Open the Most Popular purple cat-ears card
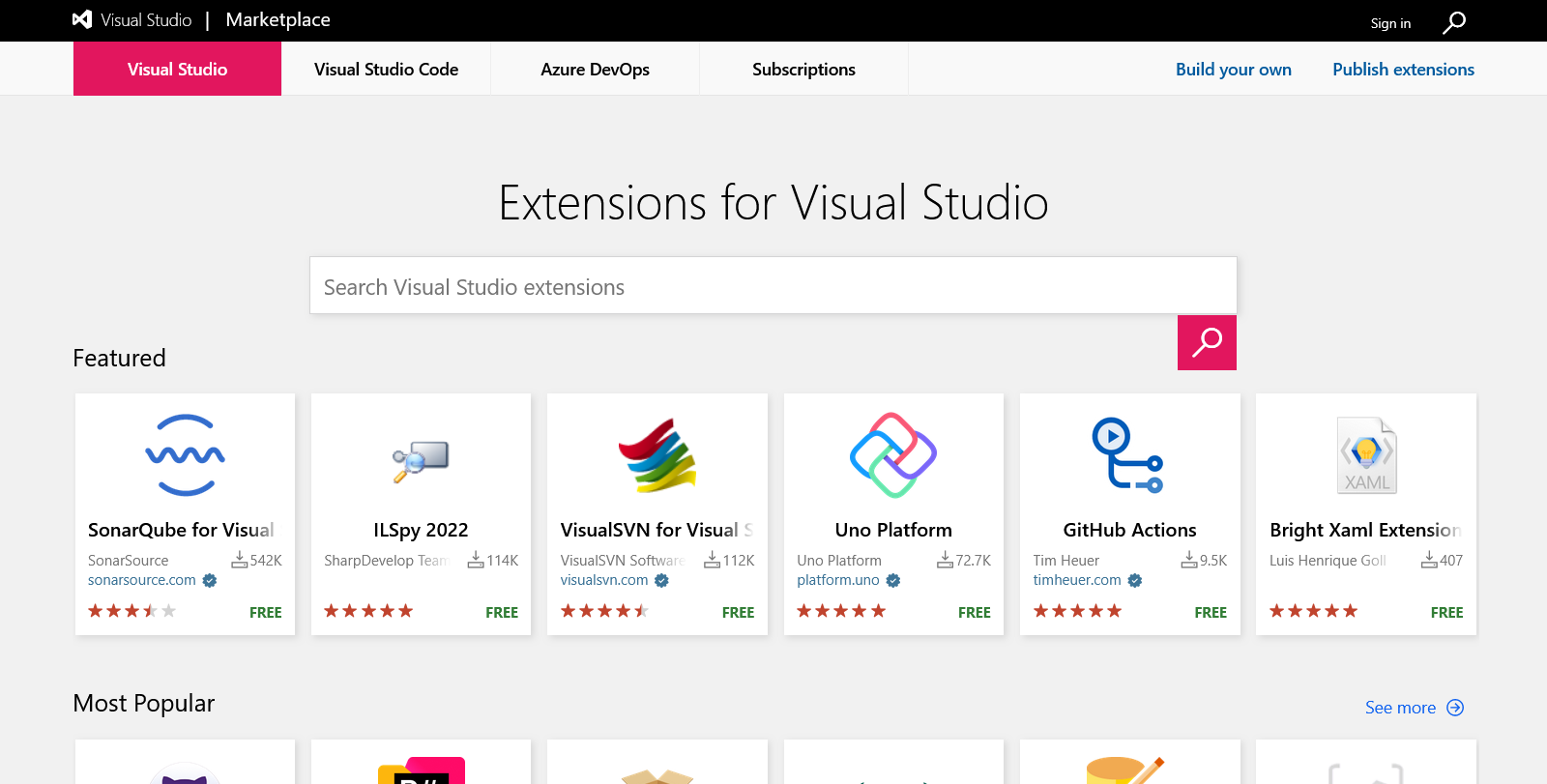Image resolution: width=1547 pixels, height=784 pixels. click(x=185, y=763)
